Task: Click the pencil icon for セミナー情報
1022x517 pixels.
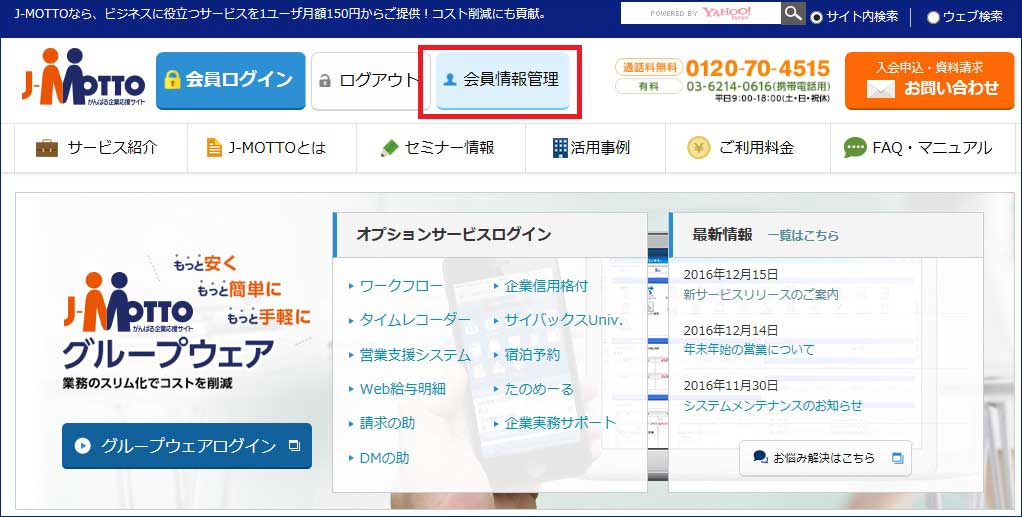Action: 389,148
